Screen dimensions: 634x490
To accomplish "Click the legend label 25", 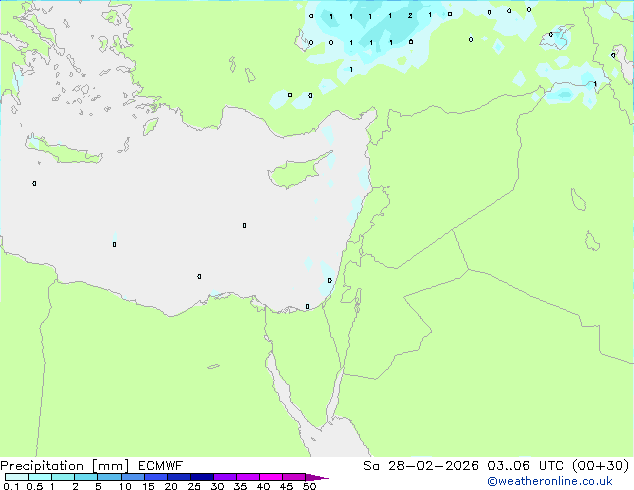I will (x=194, y=486).
